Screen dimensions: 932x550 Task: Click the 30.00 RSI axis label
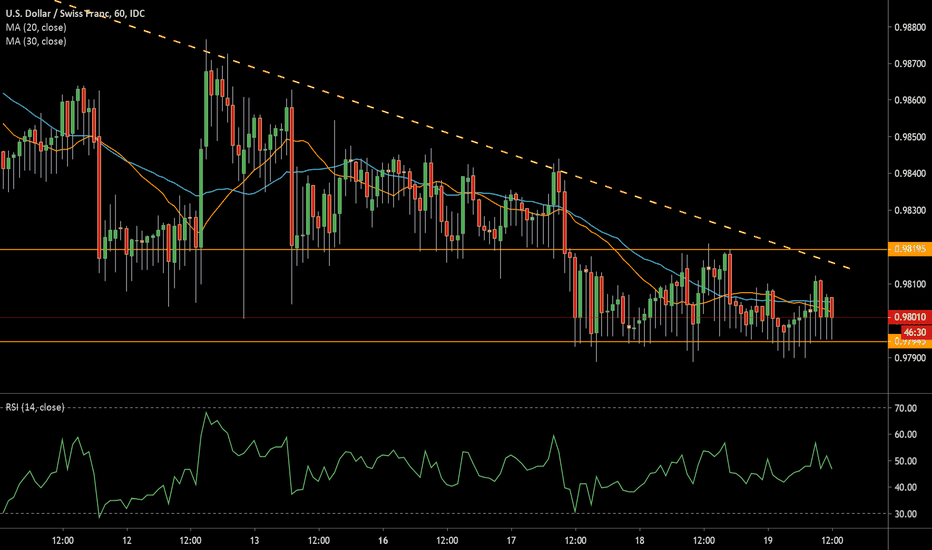[906, 514]
